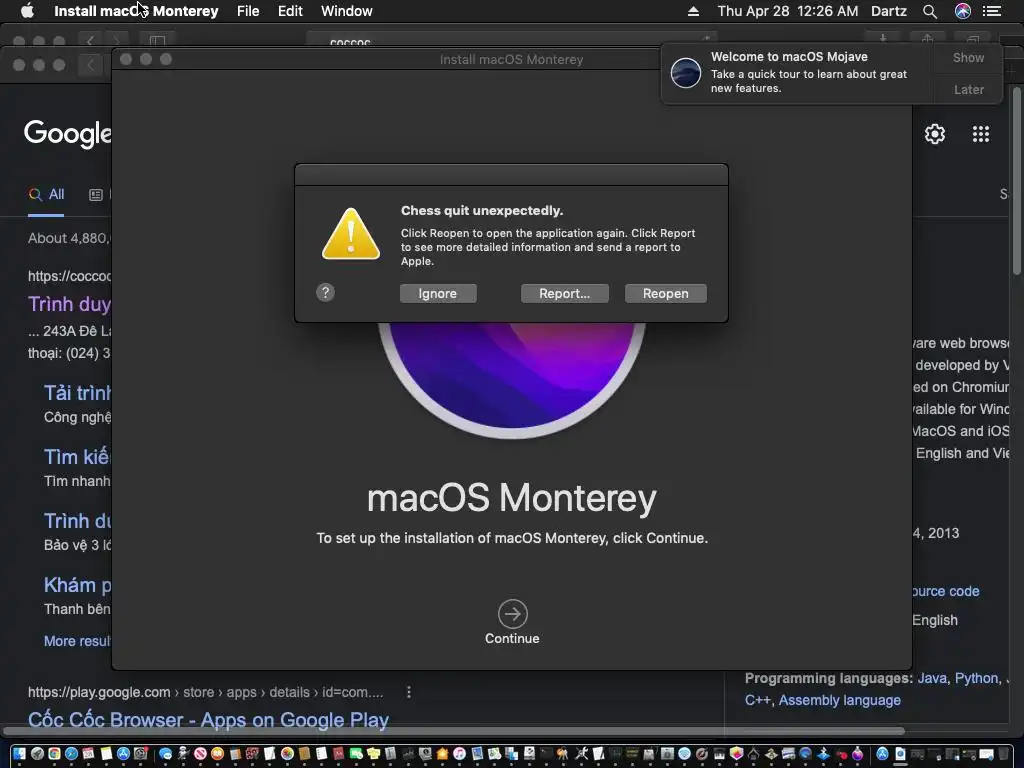
Task: Click Ignore in the Chess crash dialog
Action: [x=438, y=294]
